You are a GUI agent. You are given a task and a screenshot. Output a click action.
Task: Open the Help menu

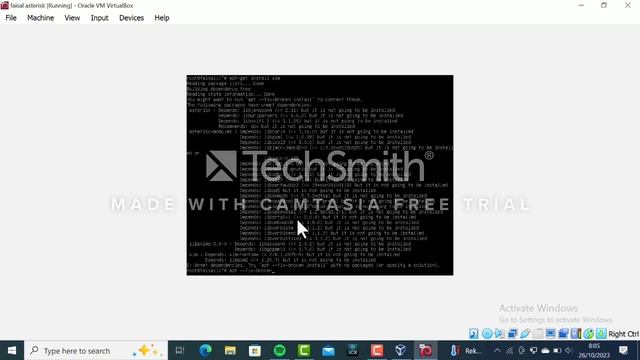point(162,18)
